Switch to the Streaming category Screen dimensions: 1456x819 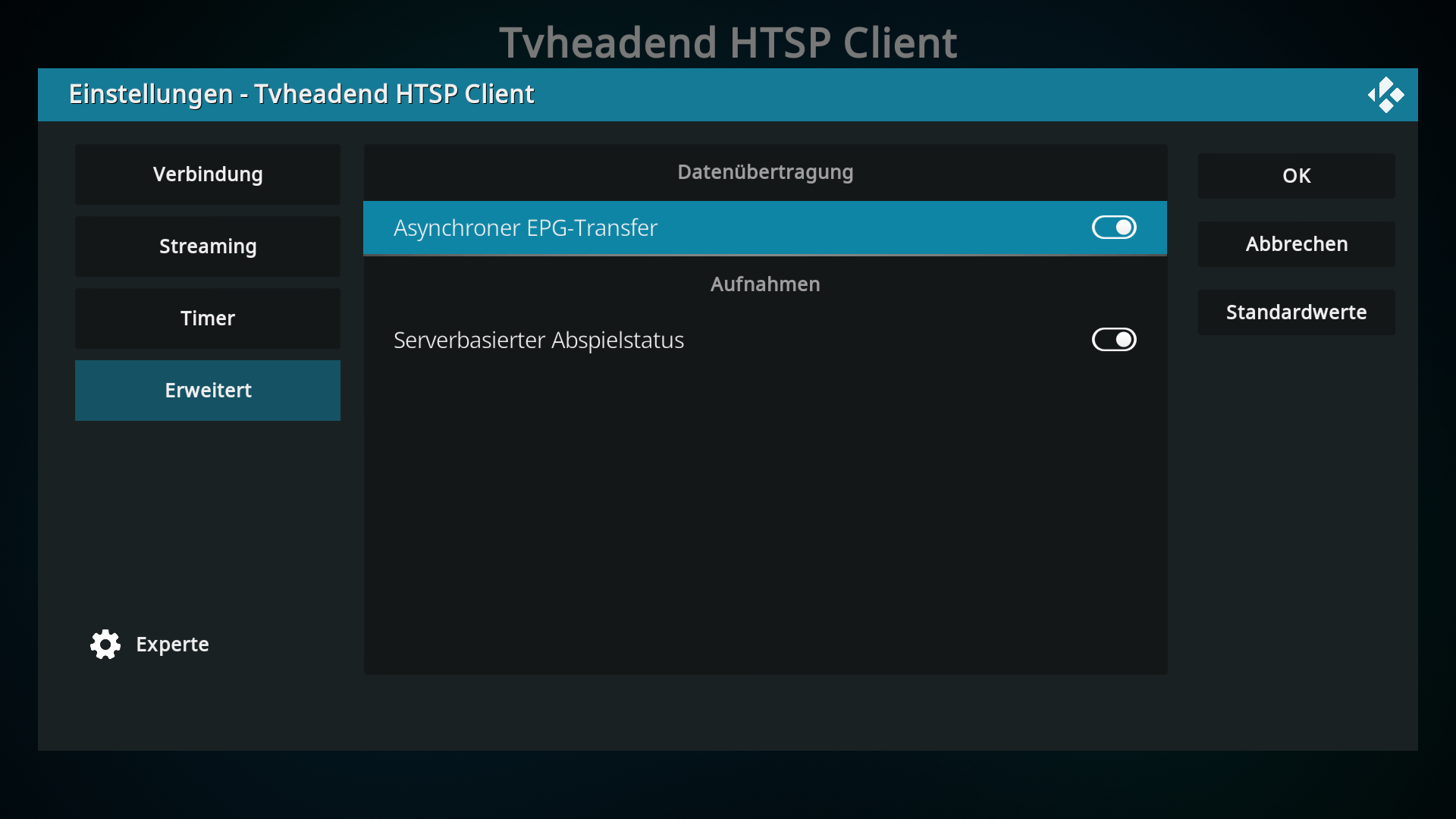(x=208, y=246)
